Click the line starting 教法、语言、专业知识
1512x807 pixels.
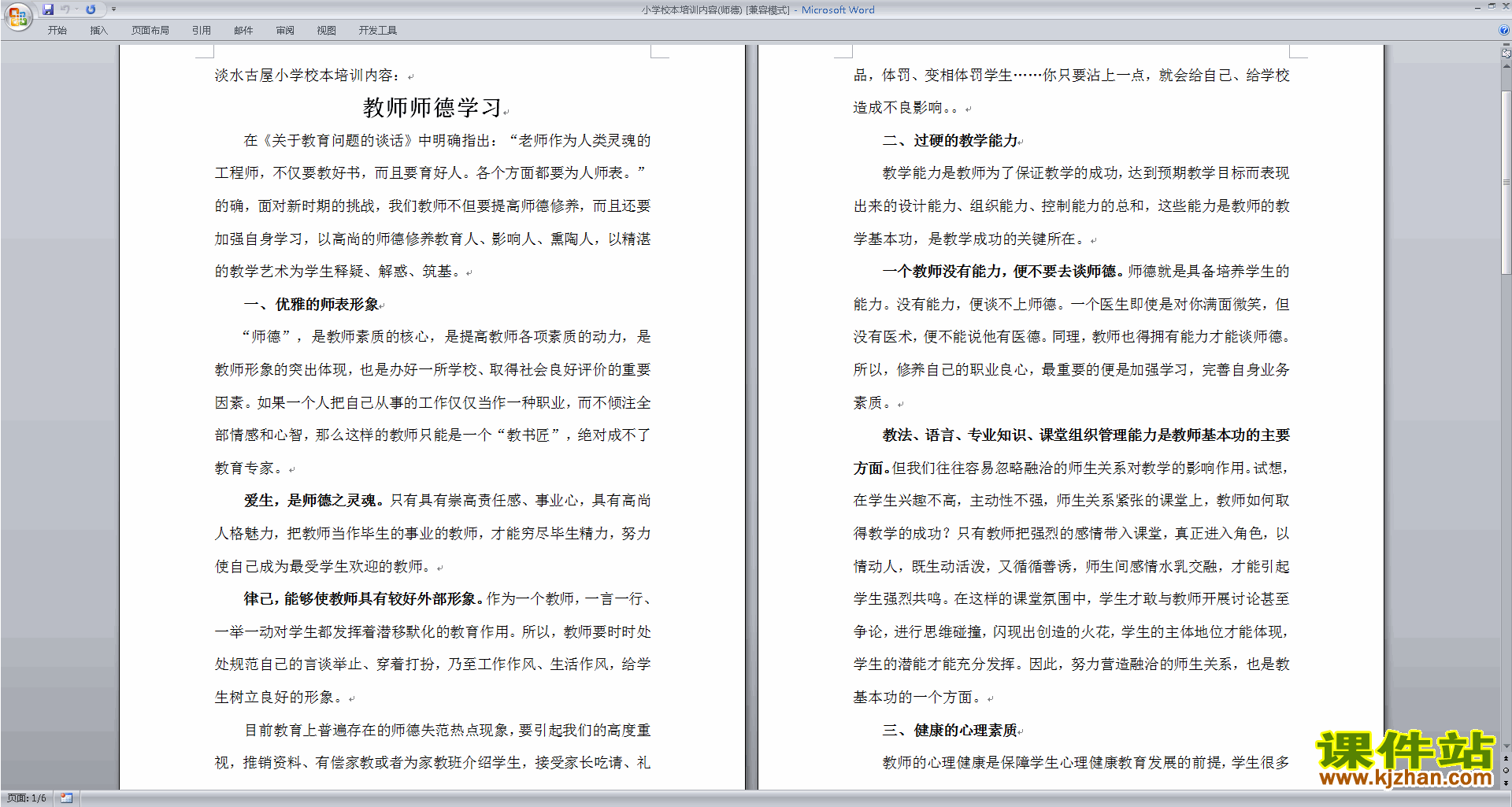point(1087,435)
